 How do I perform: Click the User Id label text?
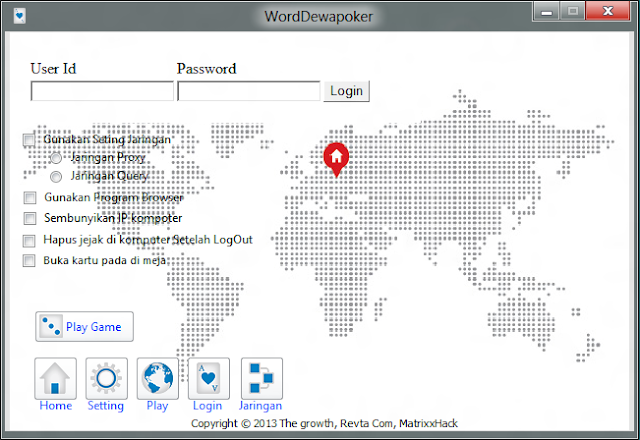point(53,69)
